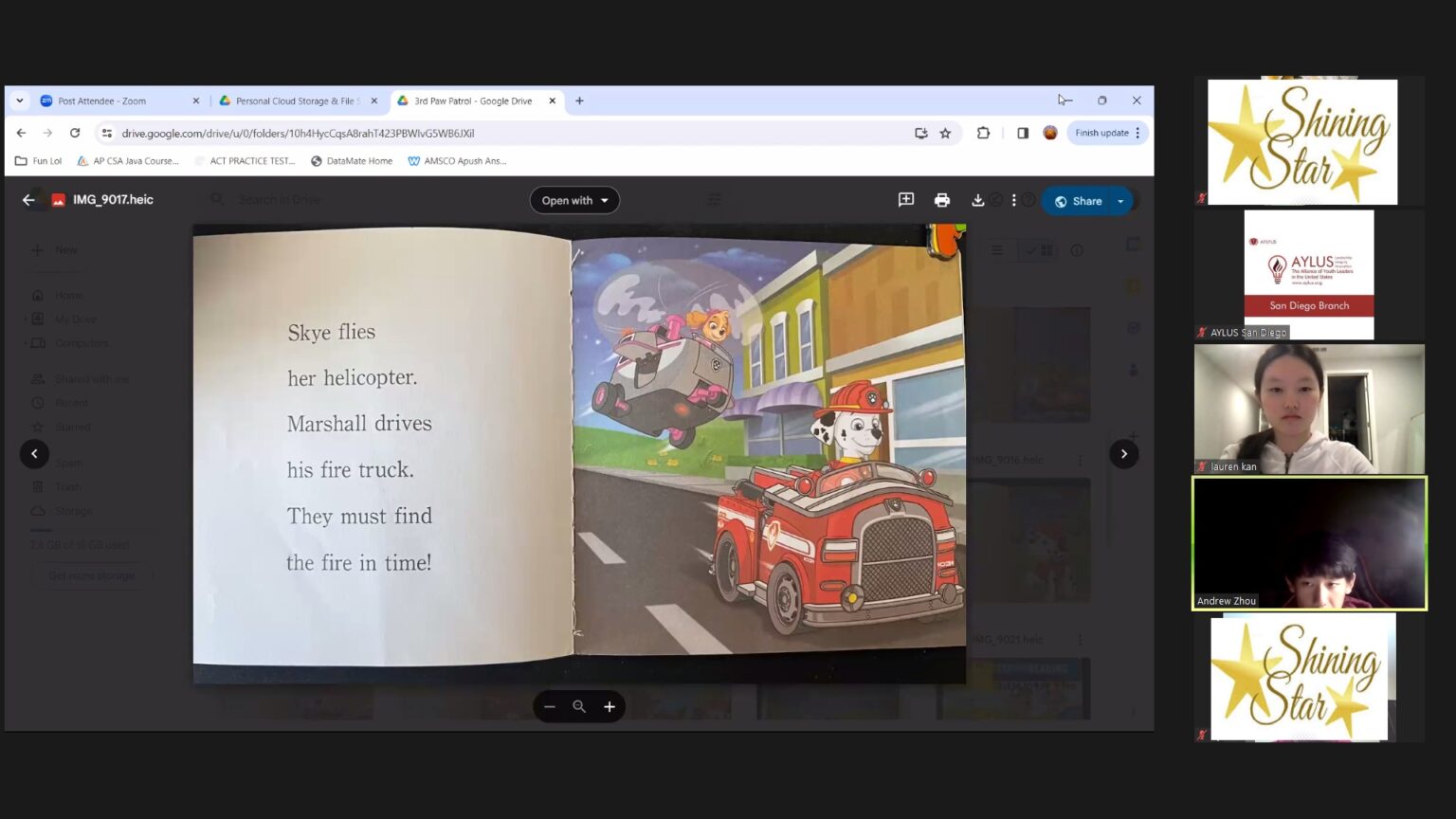The height and width of the screenshot is (819, 1456).
Task: Select the AYLUS San Diego participant tile
Action: point(1309,275)
